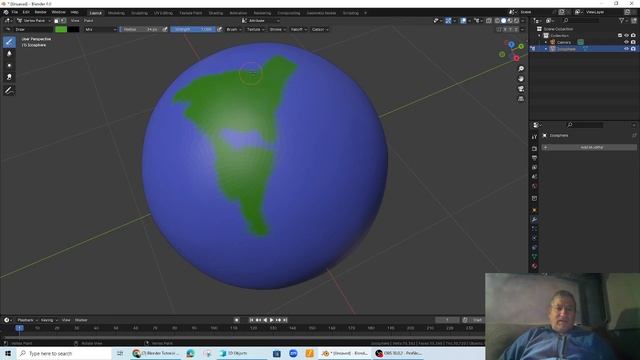Open the File menu
Viewport: 640px width, 360px height.
(15, 12)
